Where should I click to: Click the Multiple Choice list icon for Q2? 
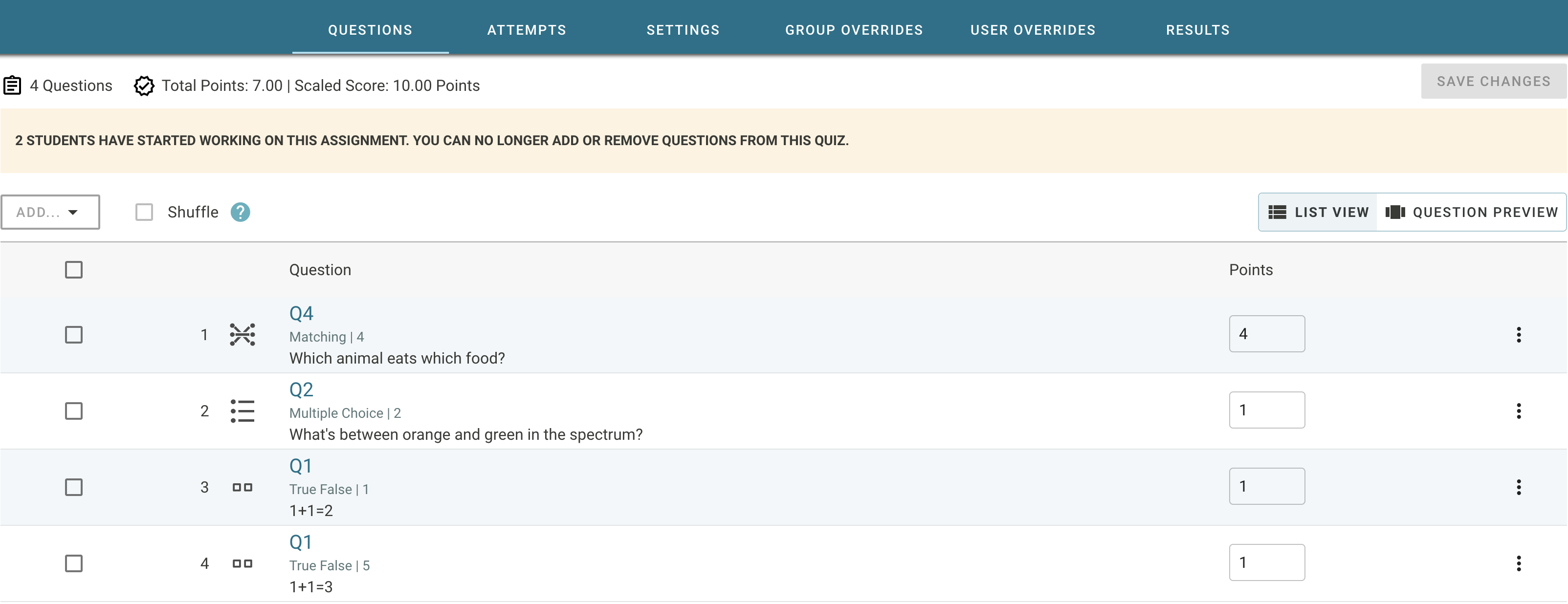242,411
